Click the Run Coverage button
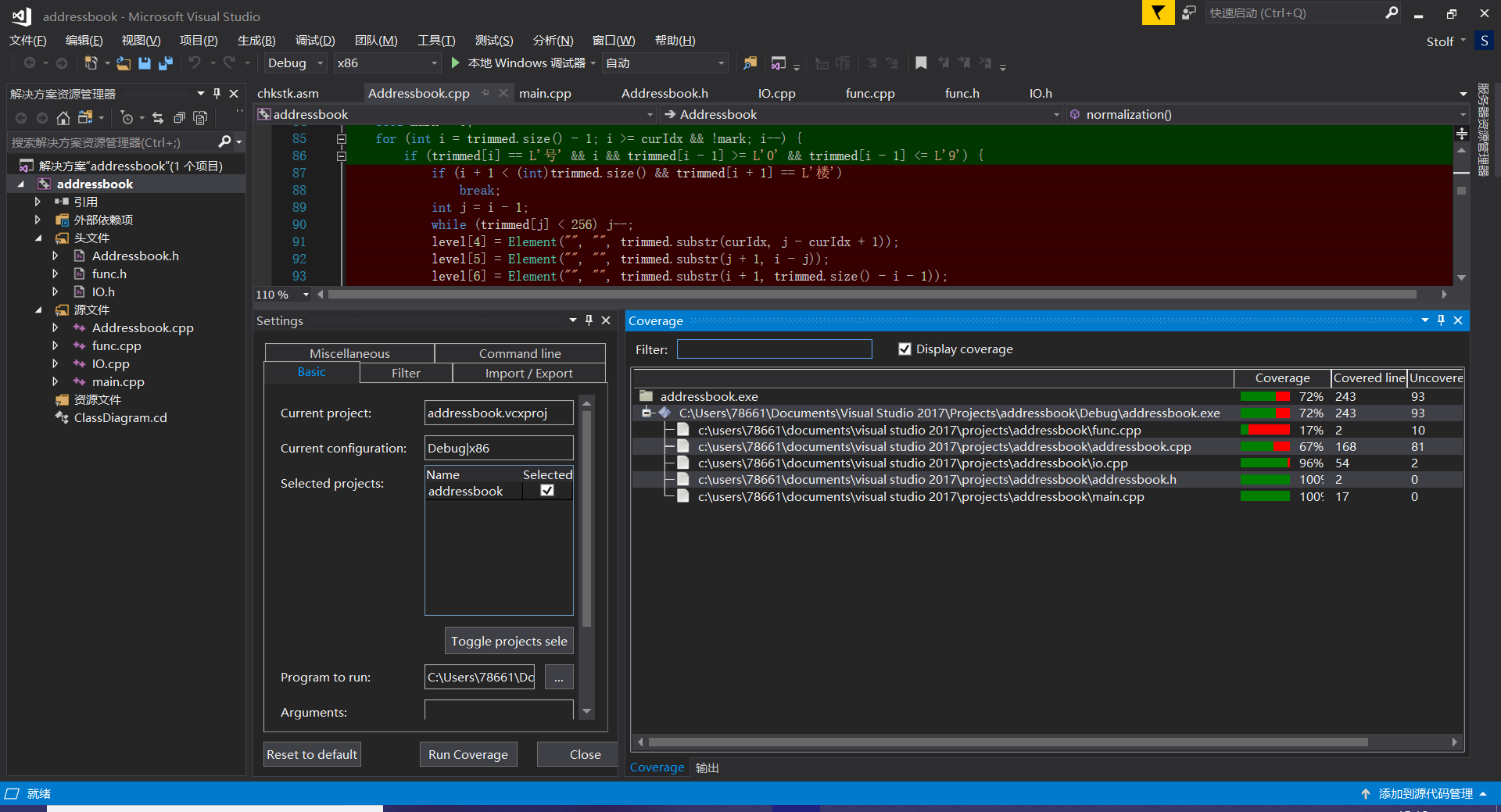 coord(468,754)
